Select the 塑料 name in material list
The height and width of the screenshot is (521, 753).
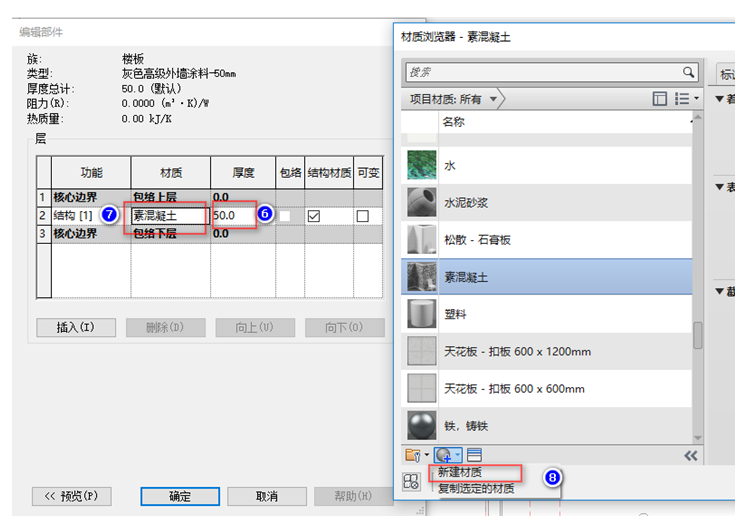click(455, 314)
